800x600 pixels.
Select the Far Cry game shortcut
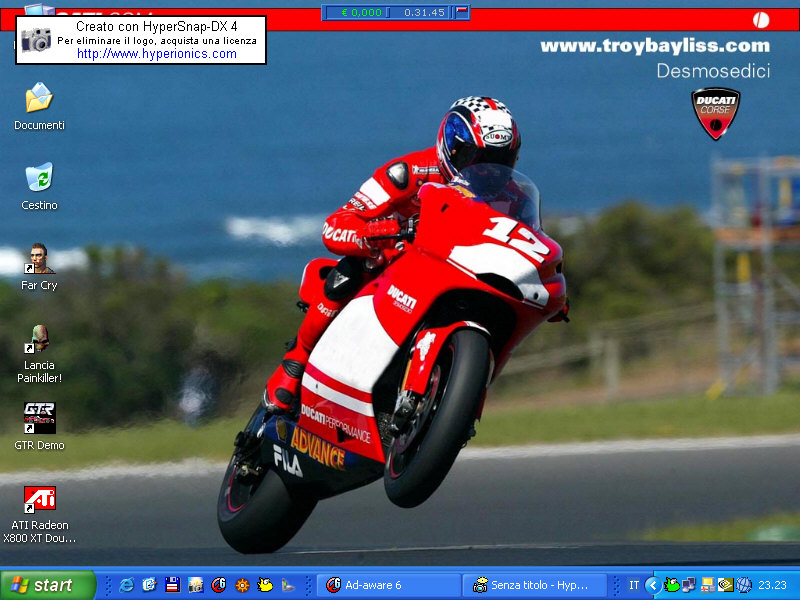click(39, 267)
